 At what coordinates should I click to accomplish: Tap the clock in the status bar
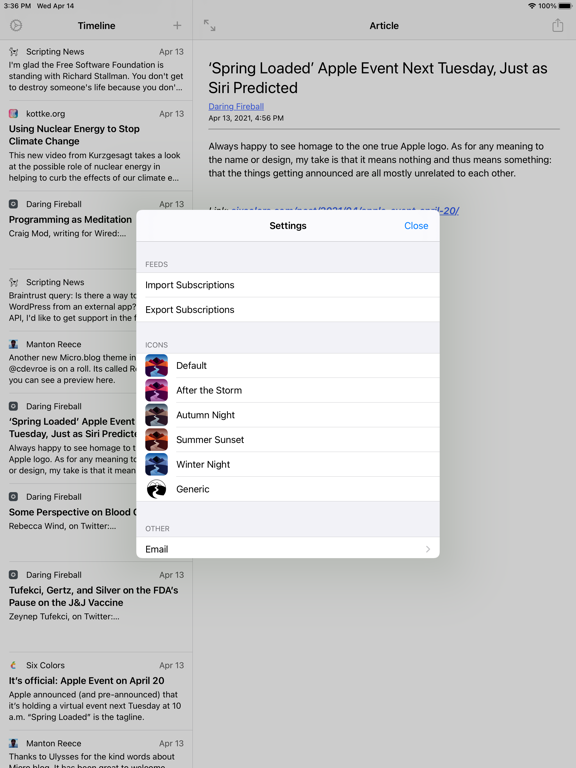18,6
